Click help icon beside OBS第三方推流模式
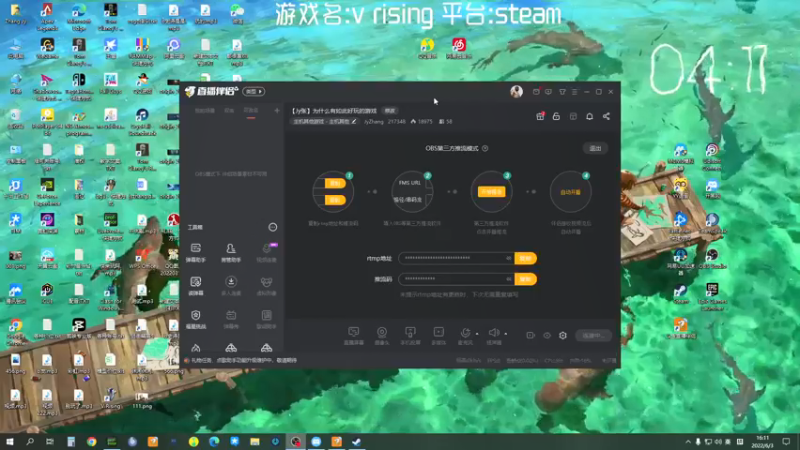800x450 pixels. (485, 148)
